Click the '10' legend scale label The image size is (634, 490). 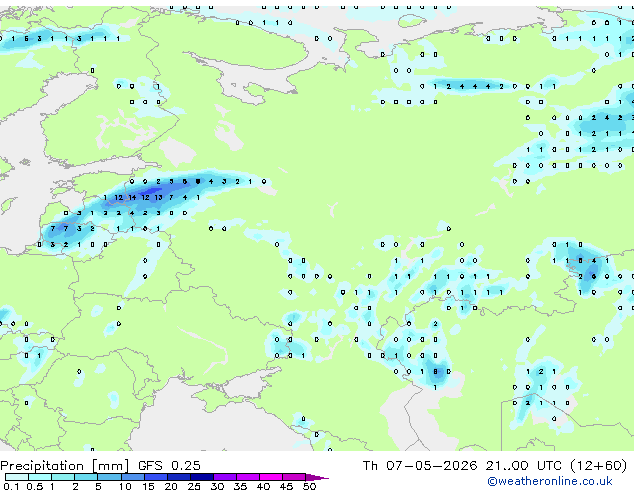pos(125,486)
